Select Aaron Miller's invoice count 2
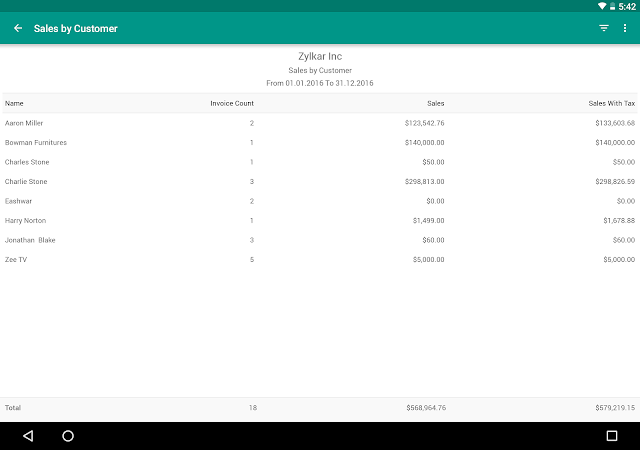The width and height of the screenshot is (640, 450). (x=252, y=123)
